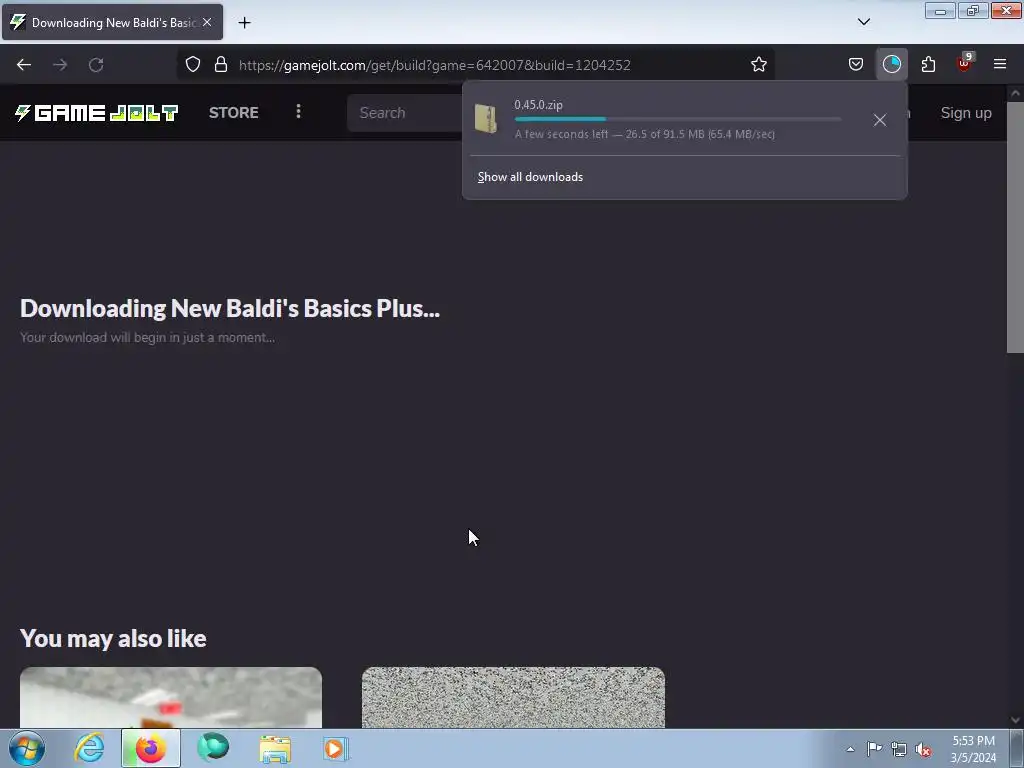Viewport: 1024px width, 768px height.
Task: Cancel the 0.45.0.zip download
Action: click(880, 120)
